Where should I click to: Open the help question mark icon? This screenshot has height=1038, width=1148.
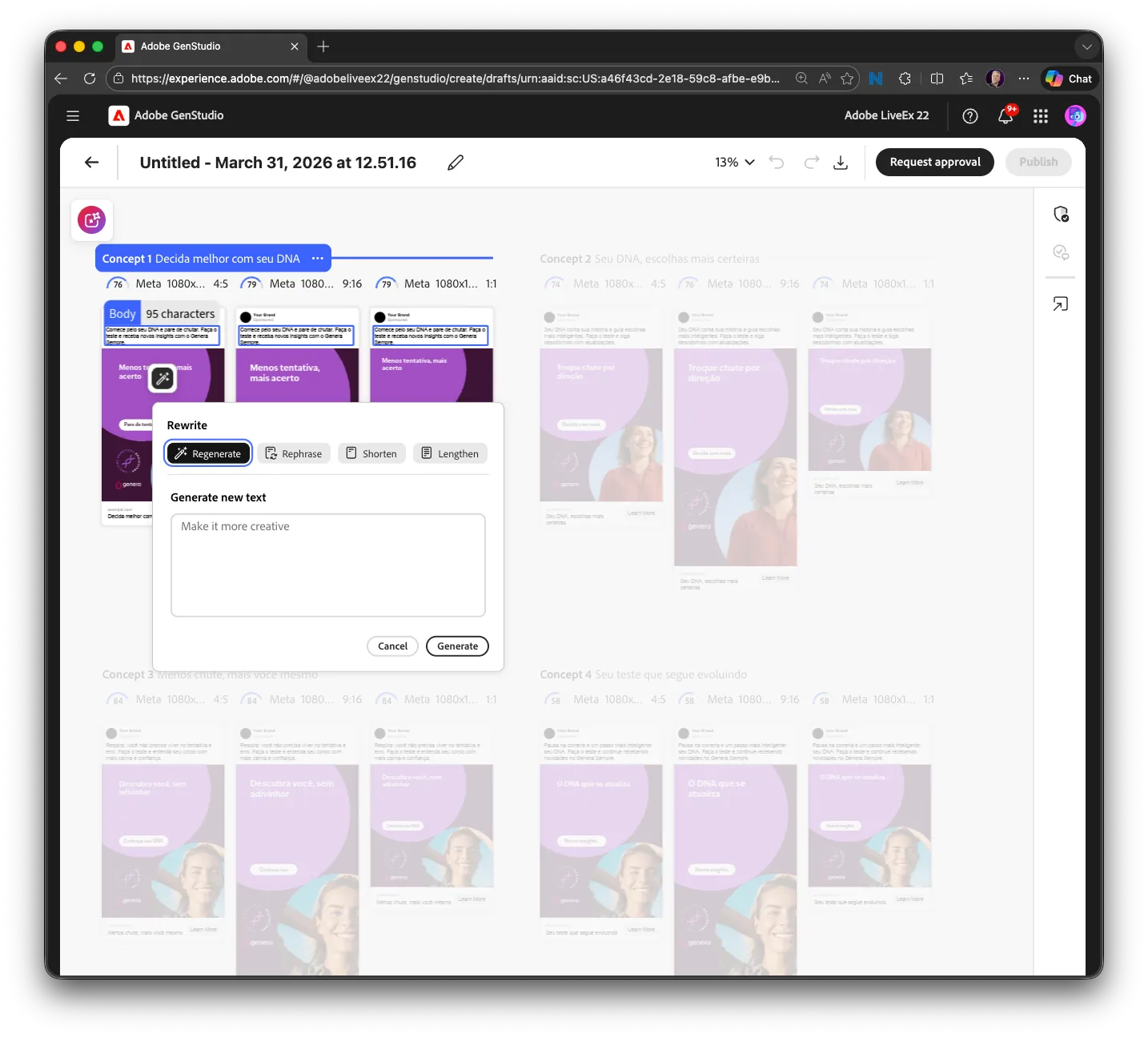970,116
